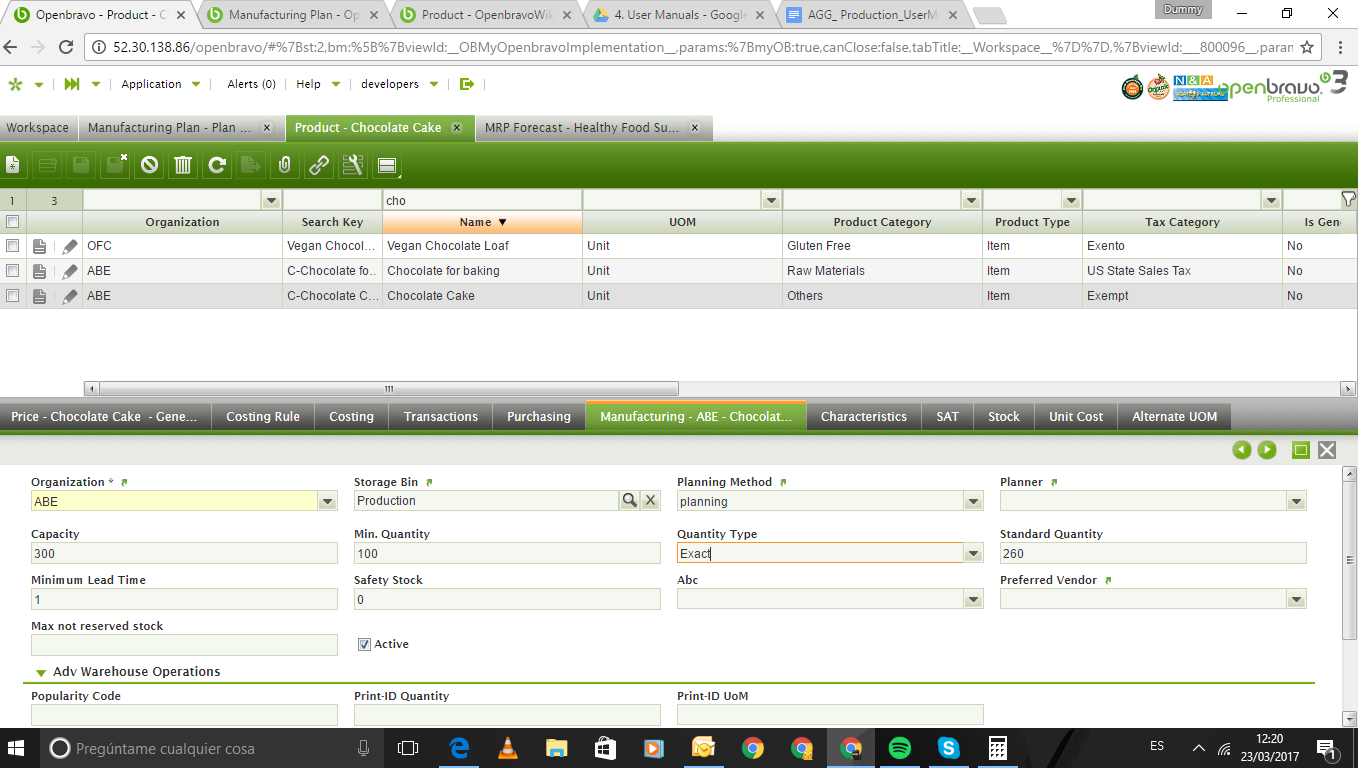Switch to the Costing Rule tab
Screen dimensions: 1358x768
pyautogui.click(x=262, y=417)
